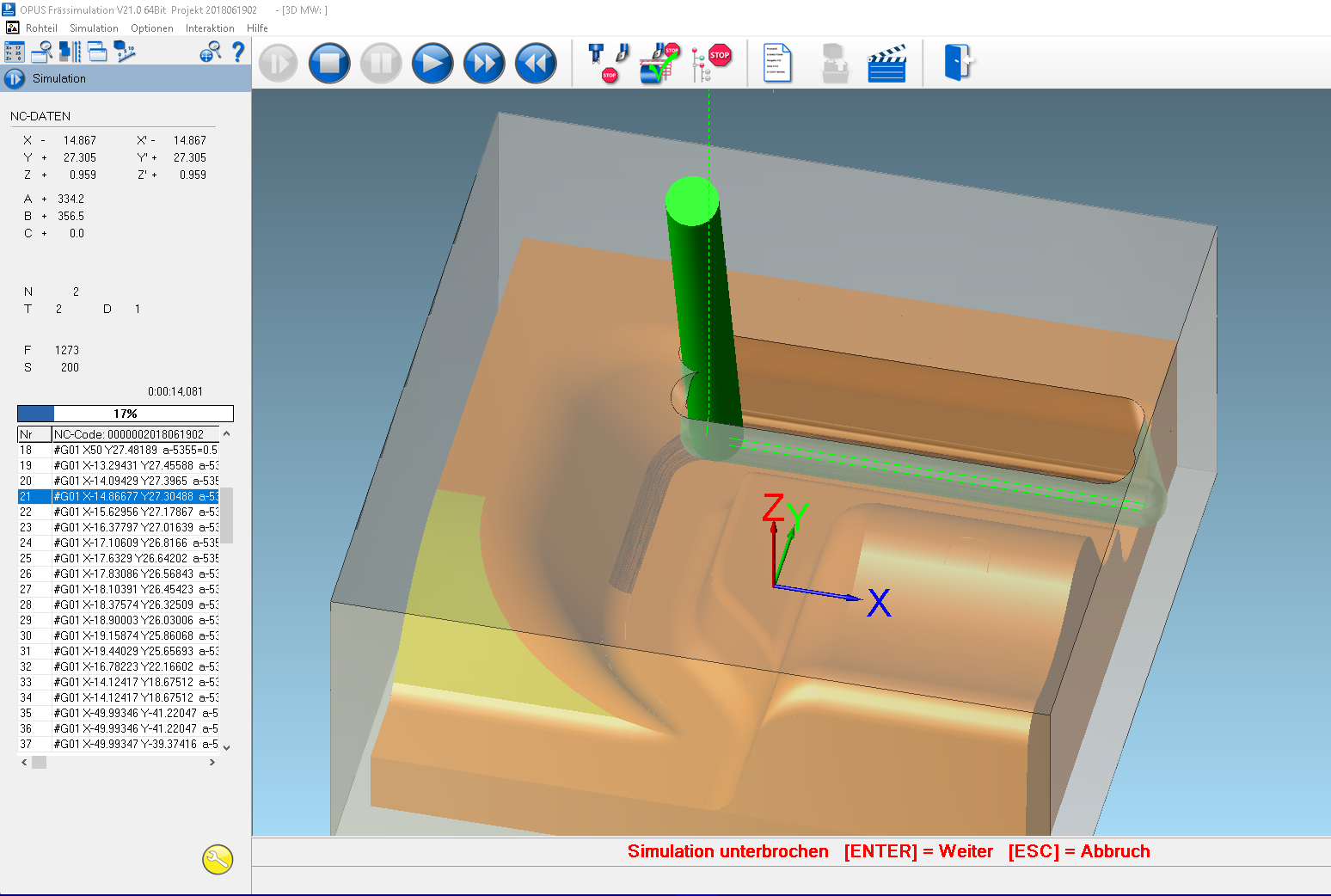Click the NC list horizontal scrollbar thumb
The width and height of the screenshot is (1331, 896).
coord(39,762)
